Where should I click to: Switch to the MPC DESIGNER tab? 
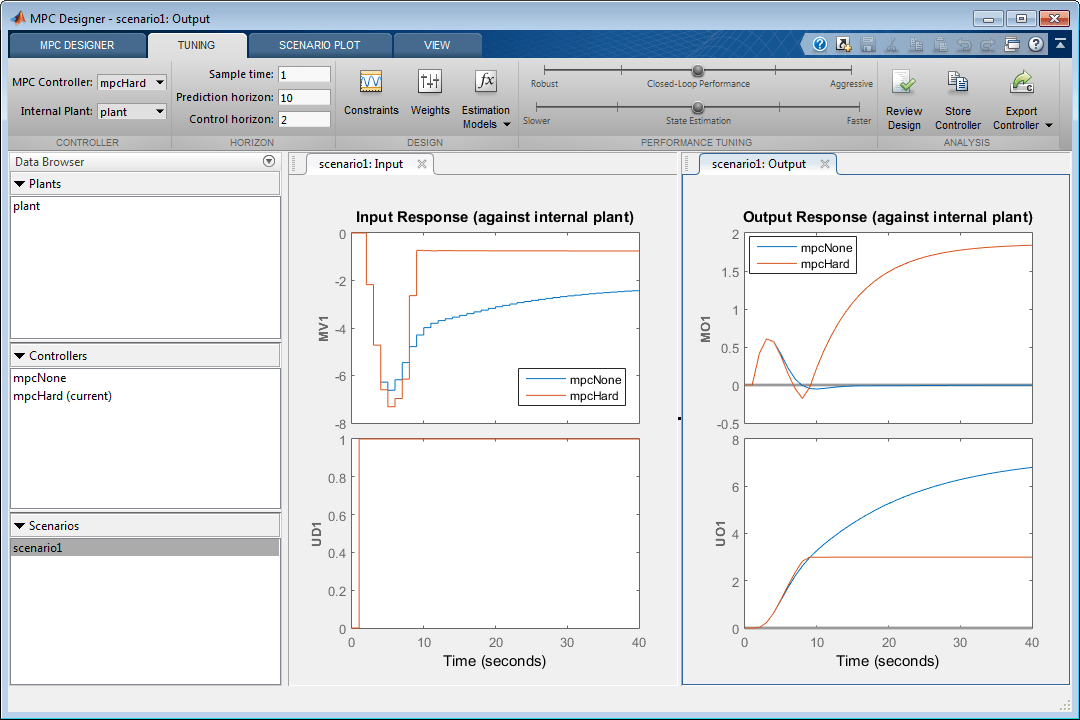pyautogui.click(x=77, y=45)
